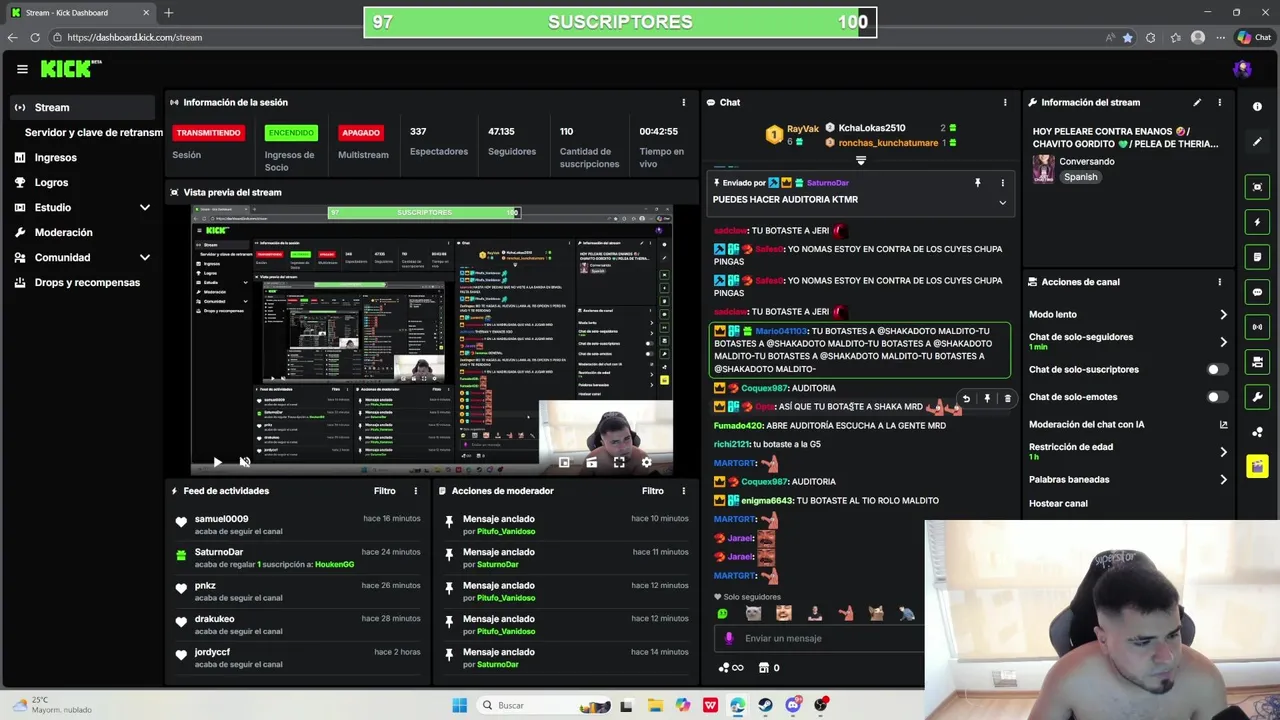Open Palabras baneadas arrow
This screenshot has height=720, width=1280.
1223,479
